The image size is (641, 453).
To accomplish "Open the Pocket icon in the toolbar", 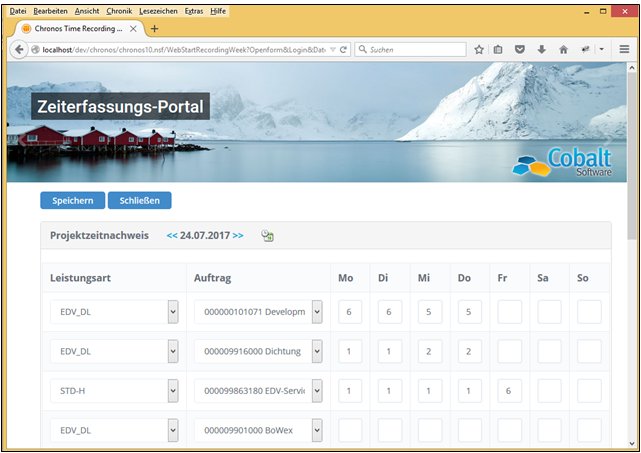I will (x=520, y=49).
